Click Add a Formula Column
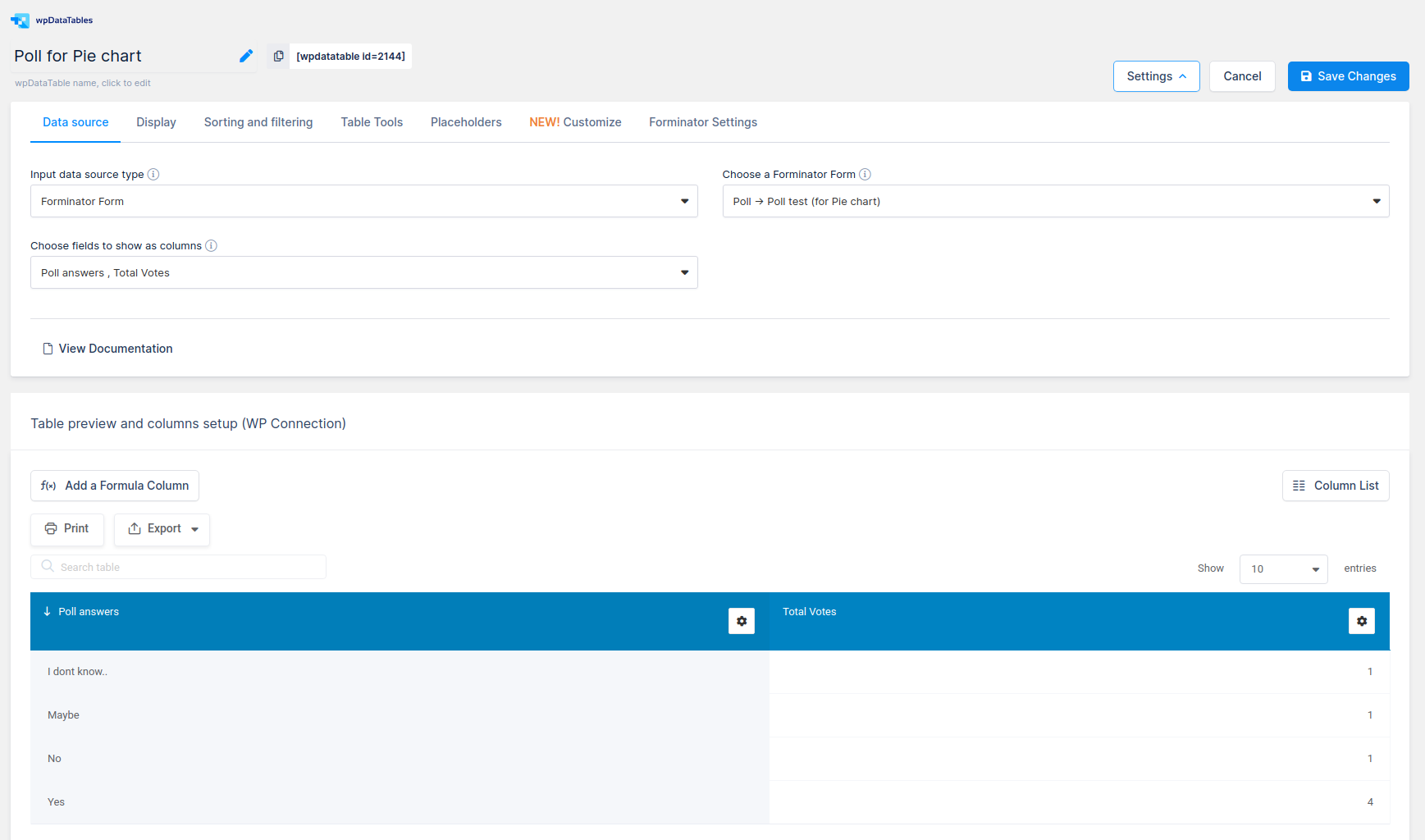 [x=115, y=486]
